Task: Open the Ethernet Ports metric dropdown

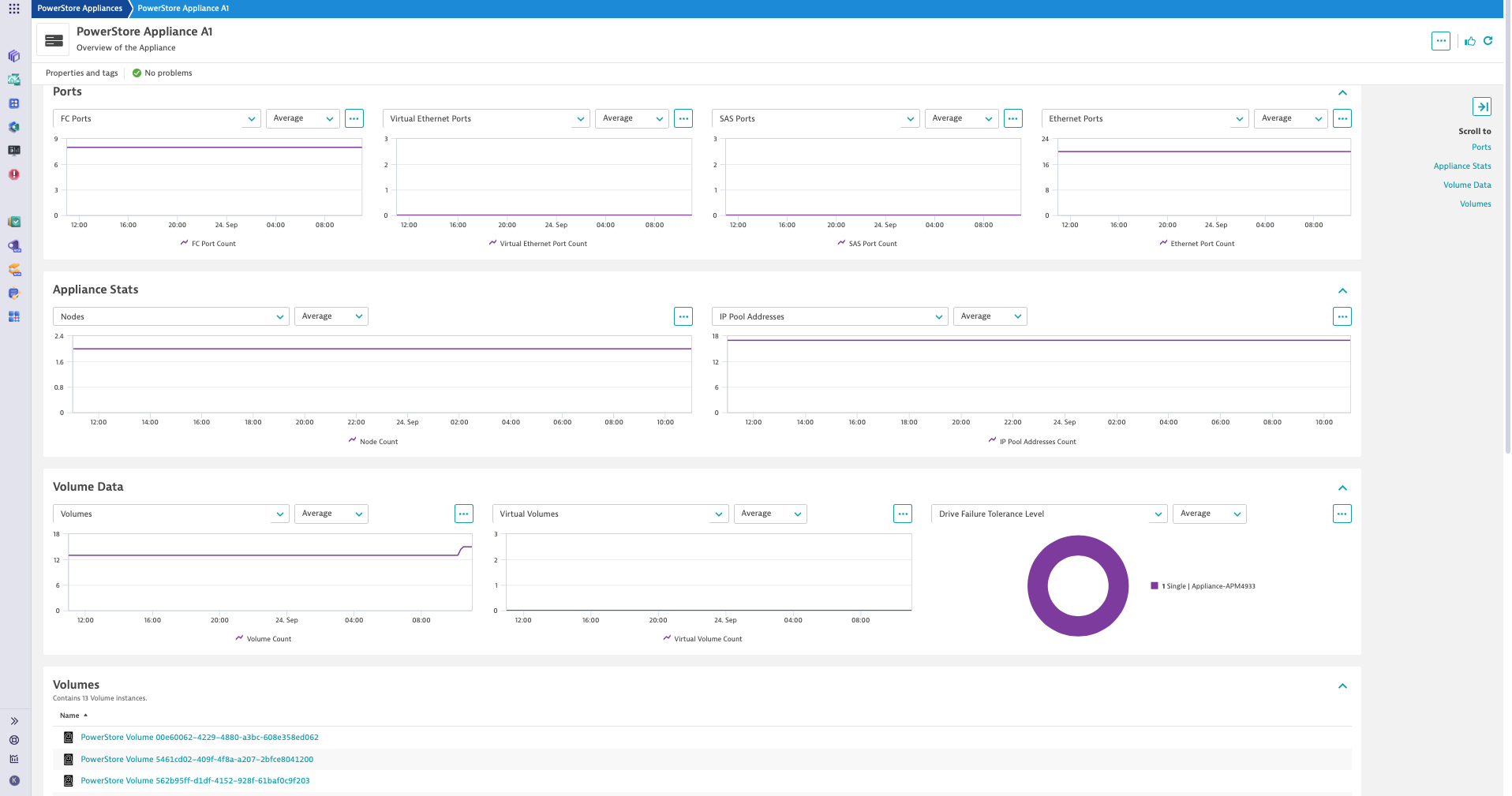Action: (x=1145, y=118)
